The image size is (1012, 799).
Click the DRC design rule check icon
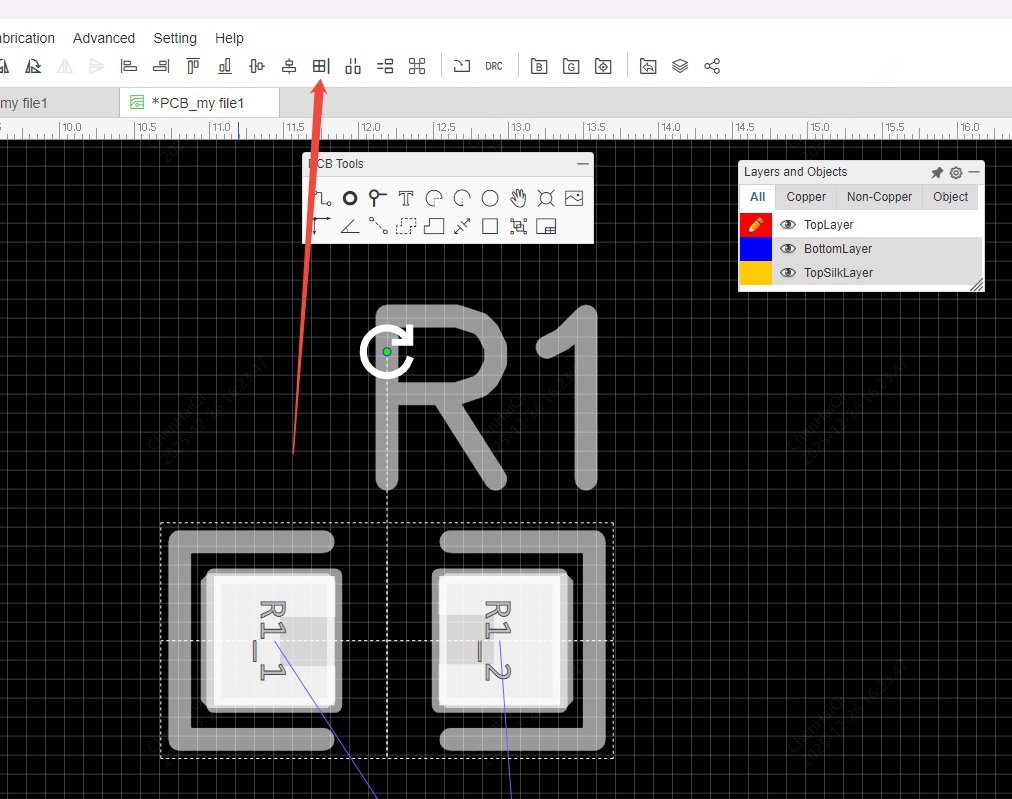(494, 66)
